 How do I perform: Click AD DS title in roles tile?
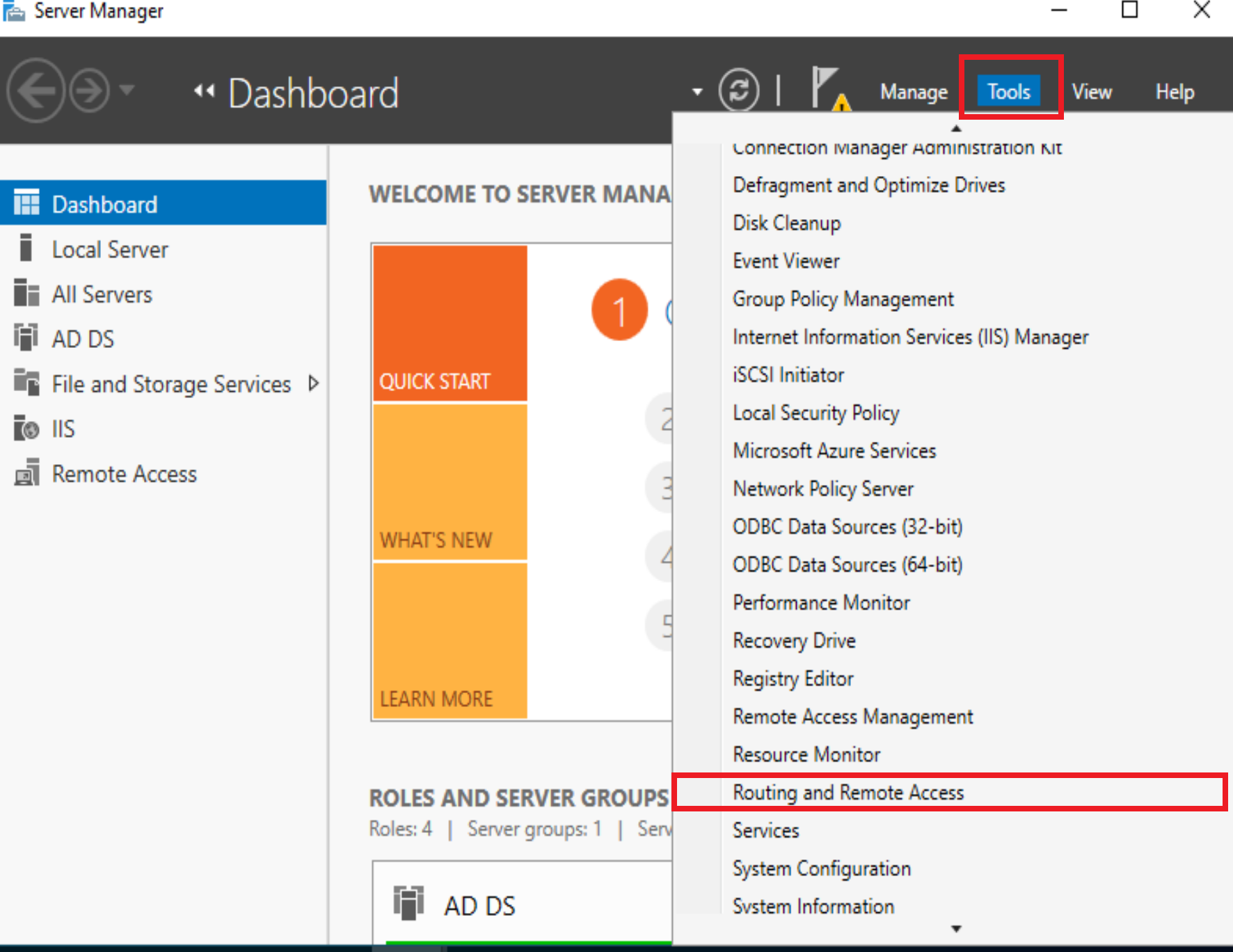479,906
